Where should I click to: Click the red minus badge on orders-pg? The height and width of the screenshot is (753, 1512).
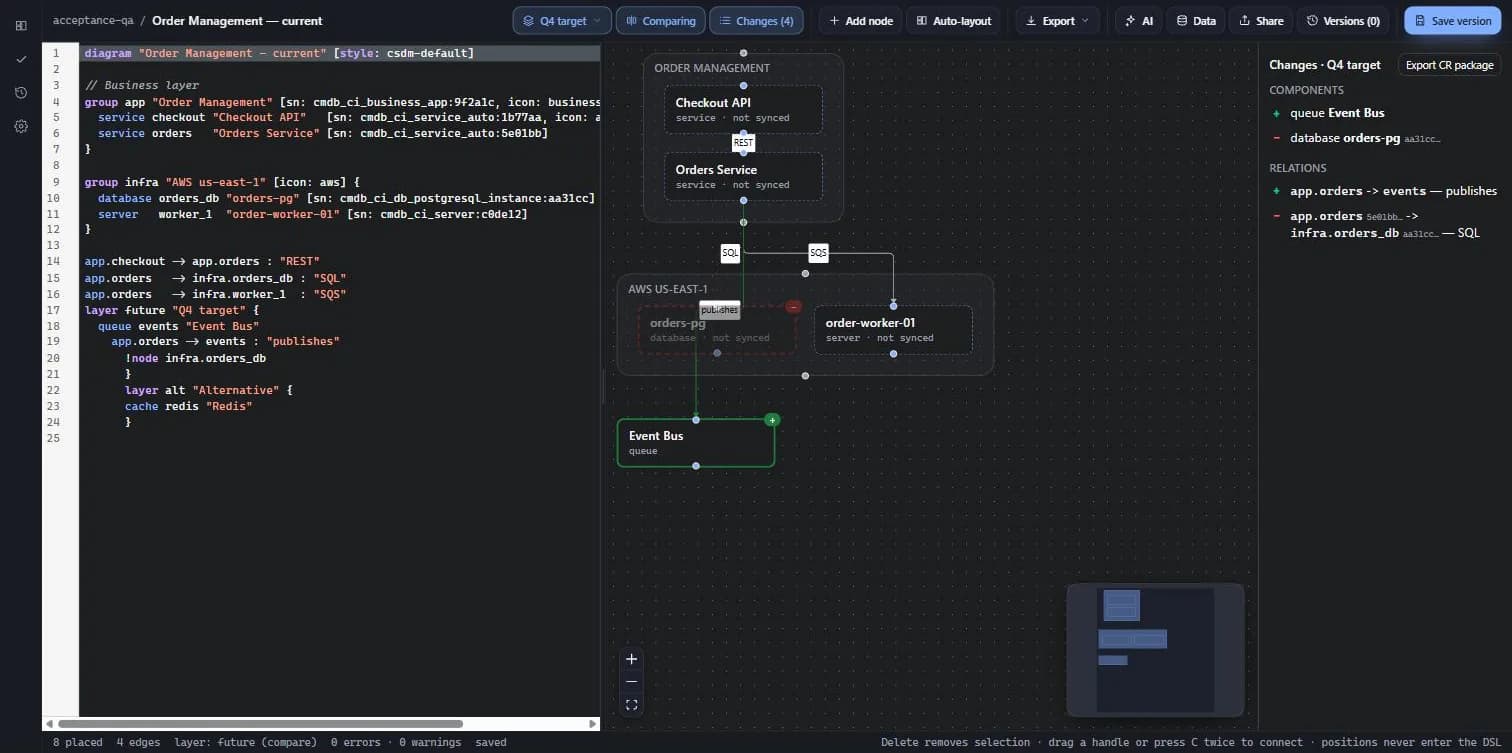[x=793, y=307]
